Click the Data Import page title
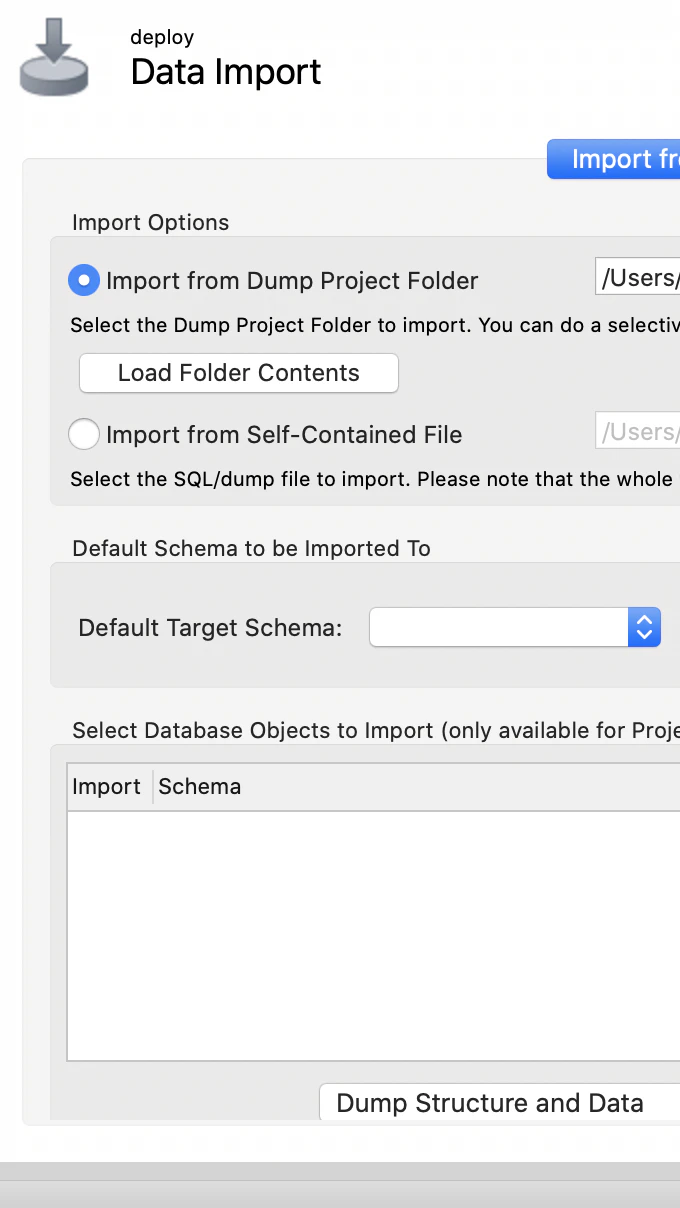Viewport: 680px width, 1208px height. [x=226, y=72]
